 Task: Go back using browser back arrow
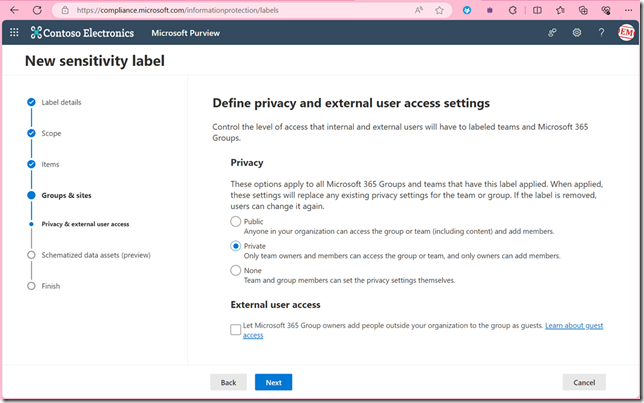14,10
